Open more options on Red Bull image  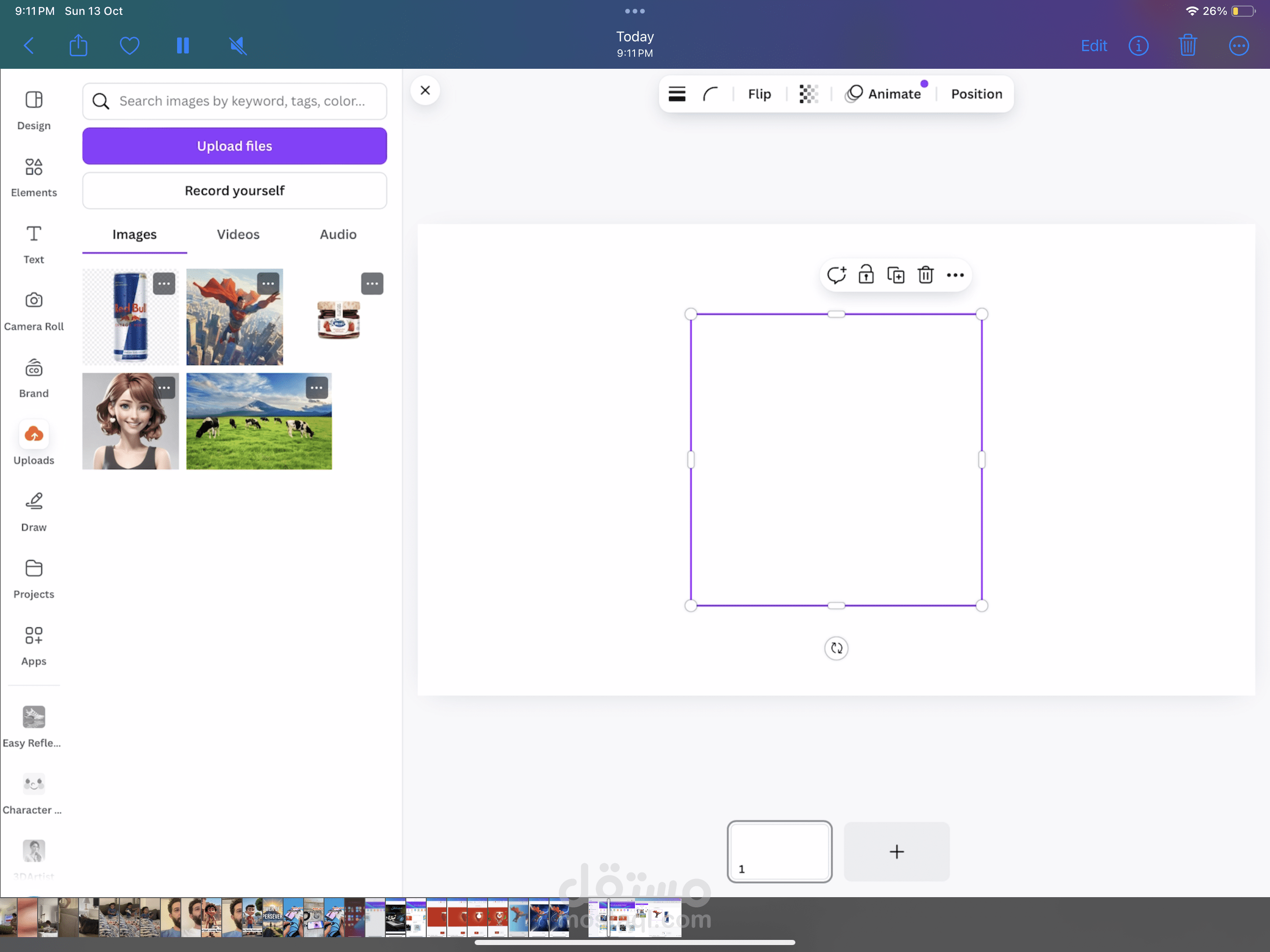(x=164, y=284)
